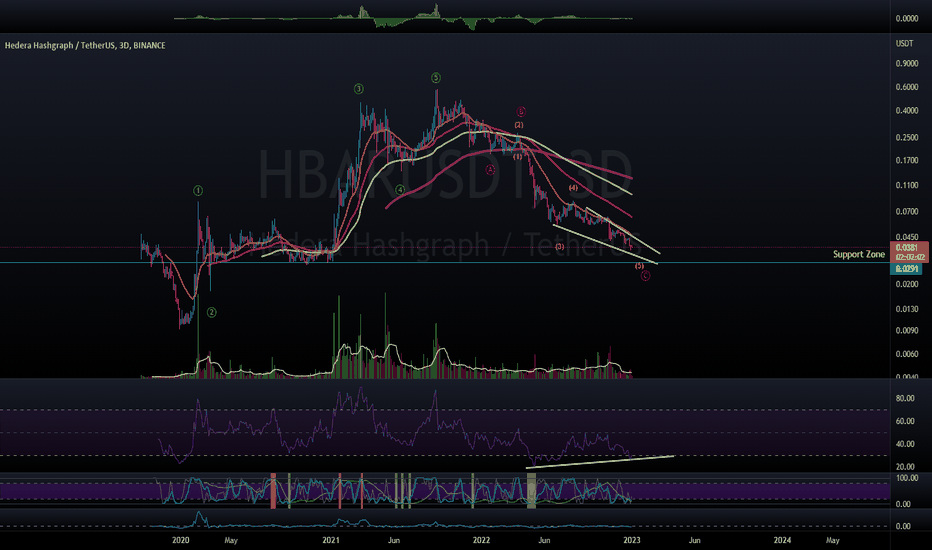Click the Jun label between 2021 and 2022
This screenshot has height=550, width=932.
pyautogui.click(x=393, y=540)
